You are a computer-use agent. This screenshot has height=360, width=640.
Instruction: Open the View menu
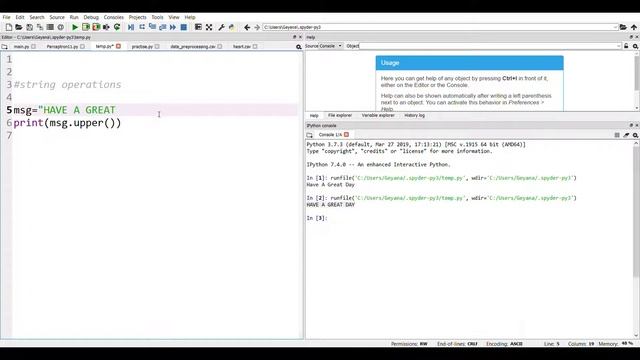coord(174,17)
